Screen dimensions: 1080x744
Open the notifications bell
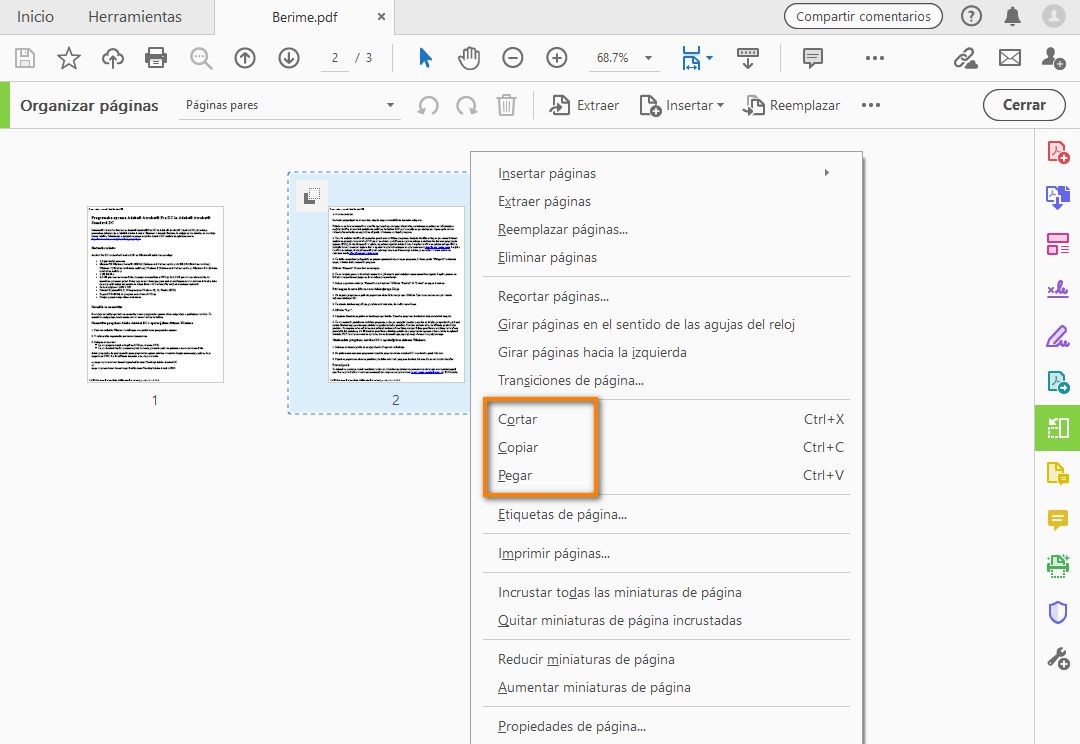tap(1013, 16)
